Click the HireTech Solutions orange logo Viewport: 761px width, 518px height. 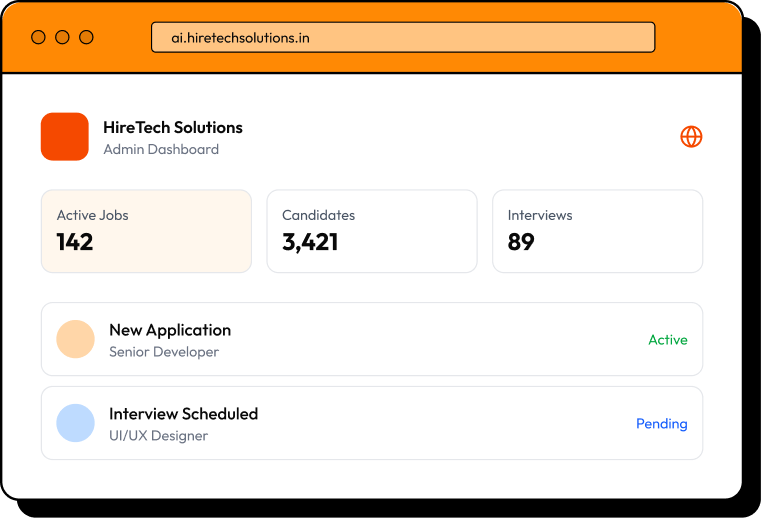[65, 137]
